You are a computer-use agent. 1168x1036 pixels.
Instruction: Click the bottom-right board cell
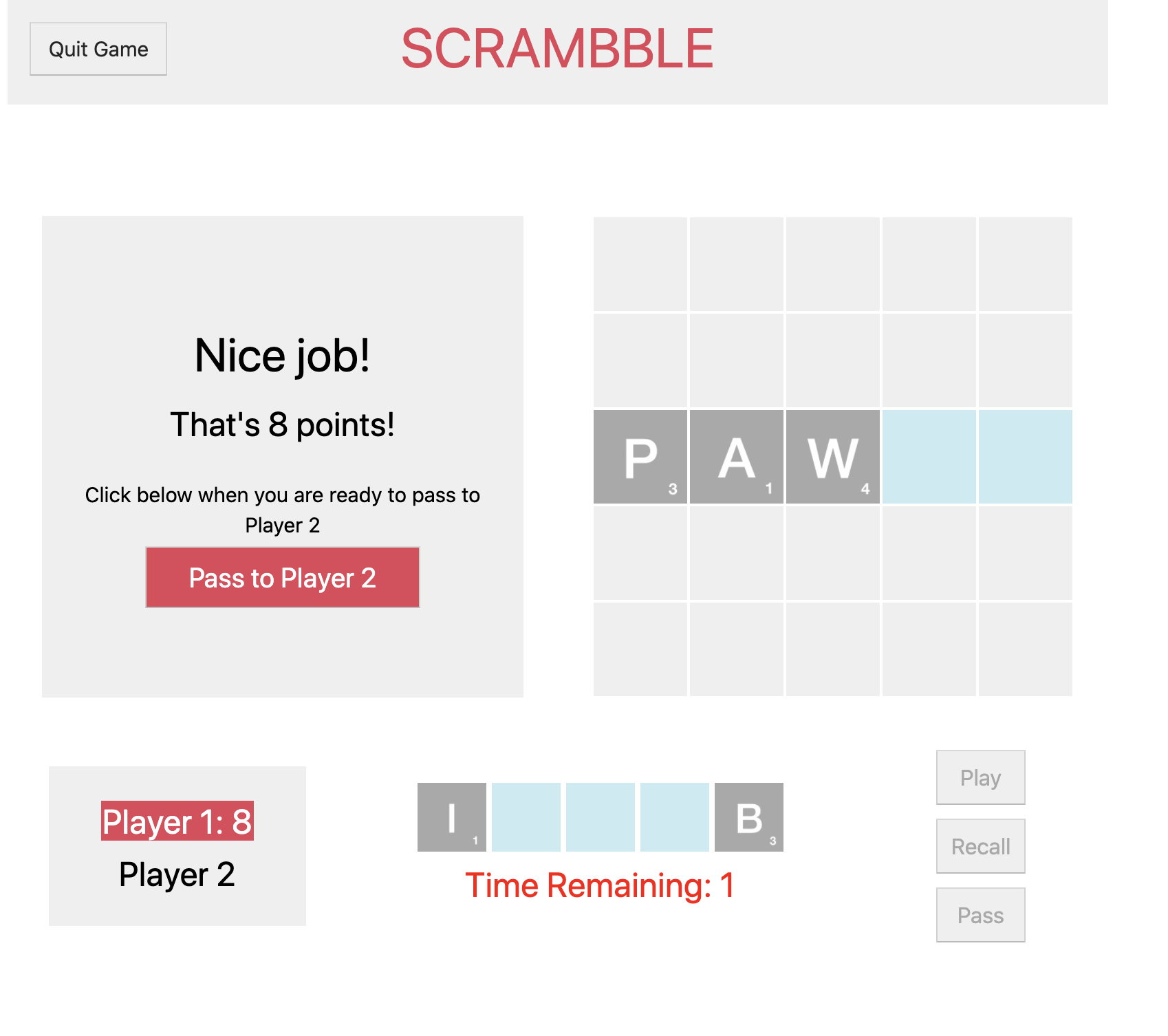[x=1026, y=649]
